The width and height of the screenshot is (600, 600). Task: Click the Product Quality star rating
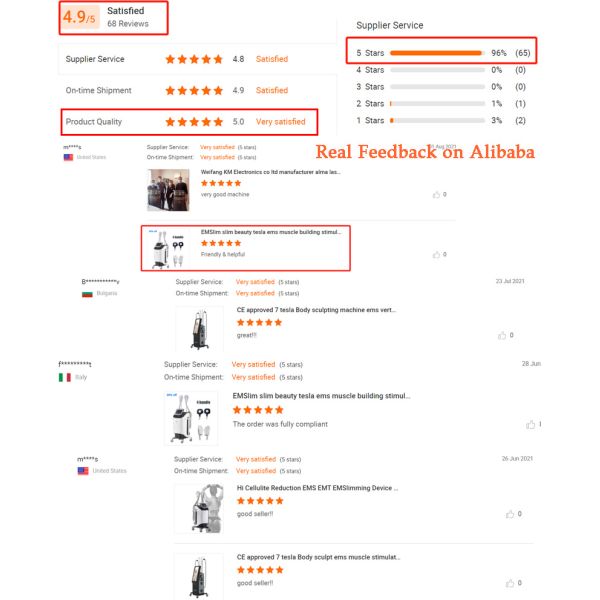pyautogui.click(x=194, y=122)
